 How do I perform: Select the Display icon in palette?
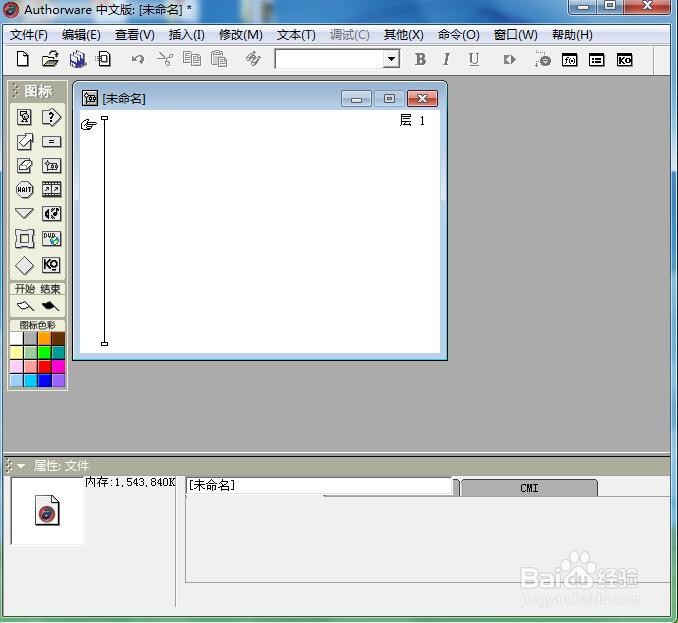tap(24, 117)
